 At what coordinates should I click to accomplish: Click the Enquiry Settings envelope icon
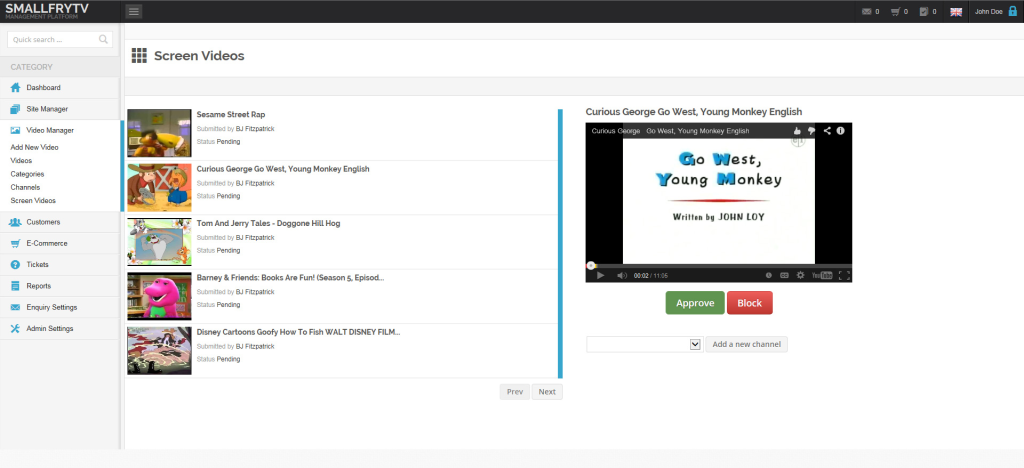coord(16,307)
